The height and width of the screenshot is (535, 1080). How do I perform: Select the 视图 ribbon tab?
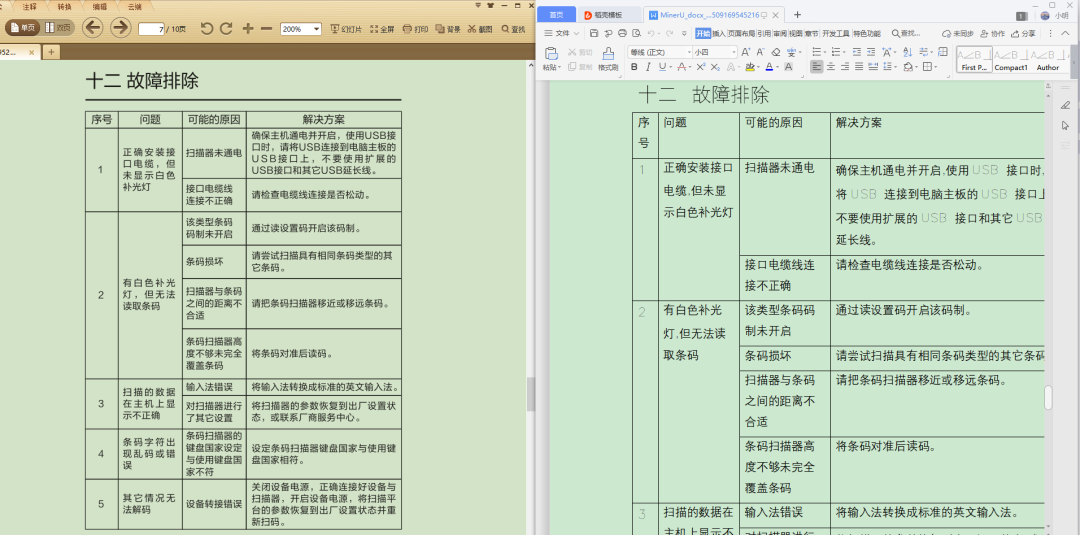click(x=796, y=33)
